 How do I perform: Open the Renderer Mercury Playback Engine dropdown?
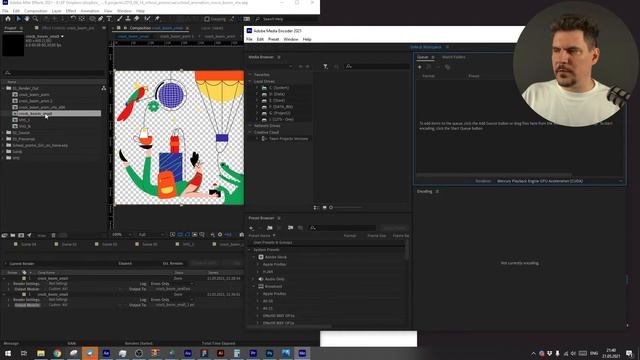click(560, 181)
